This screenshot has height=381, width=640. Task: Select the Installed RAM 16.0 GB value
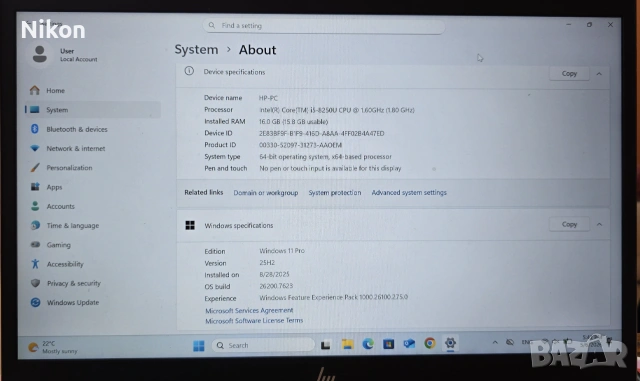[293, 122]
